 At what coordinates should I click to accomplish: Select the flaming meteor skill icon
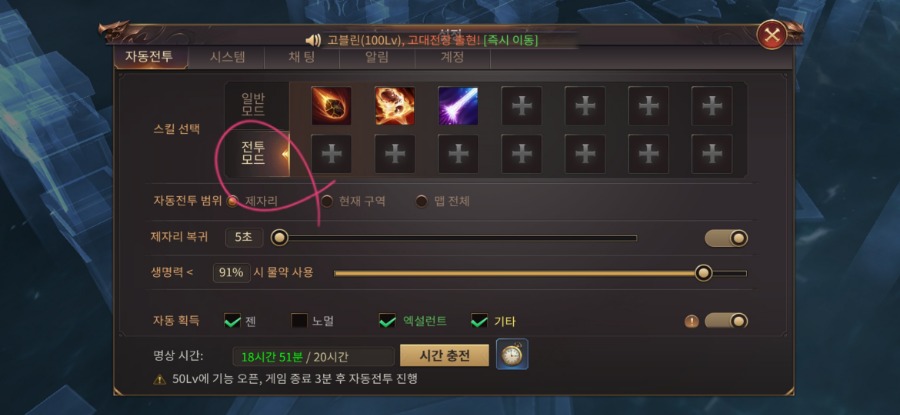point(331,106)
